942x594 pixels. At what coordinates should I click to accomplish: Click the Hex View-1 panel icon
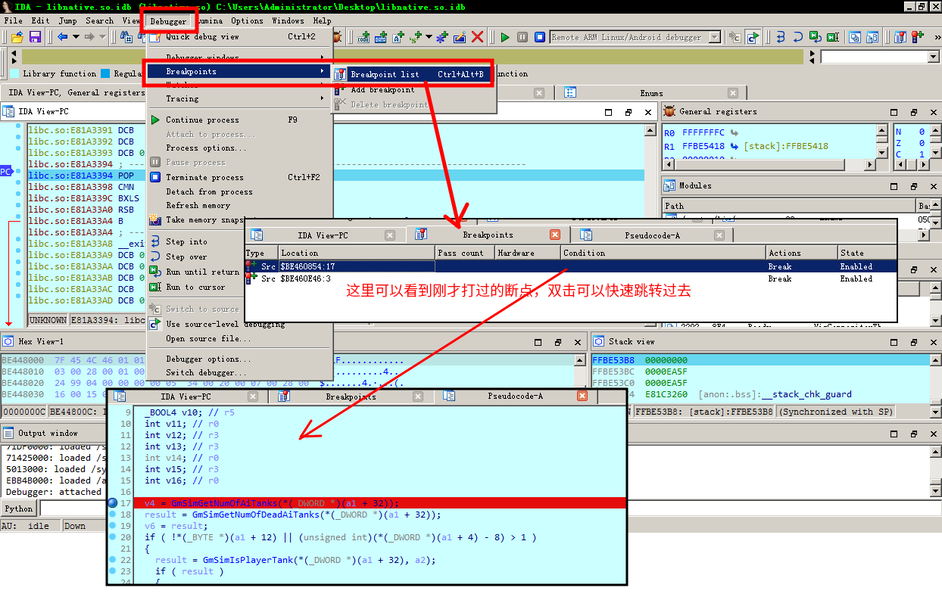8,341
